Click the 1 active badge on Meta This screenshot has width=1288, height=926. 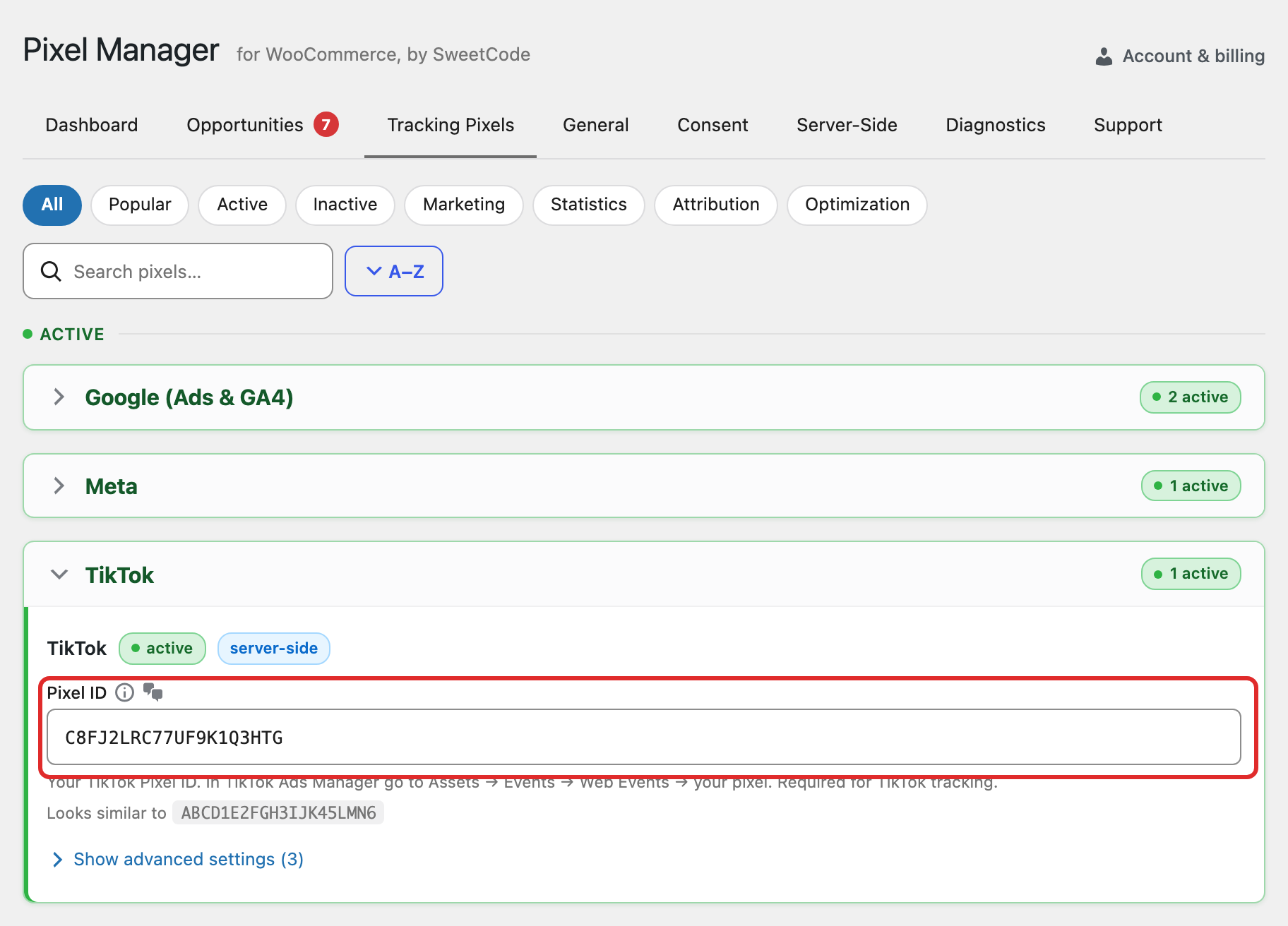(1191, 486)
